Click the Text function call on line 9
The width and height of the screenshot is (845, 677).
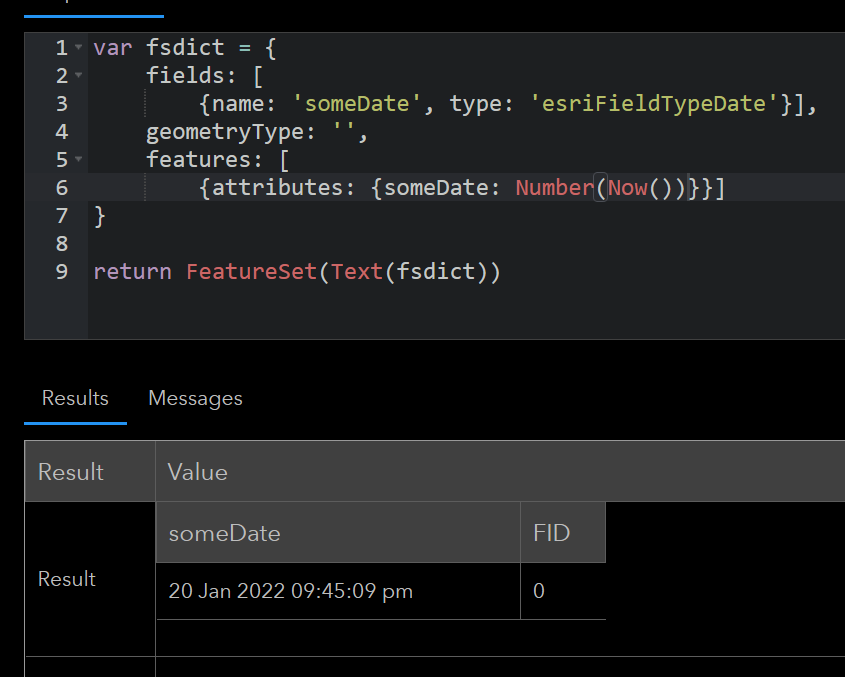[356, 271]
